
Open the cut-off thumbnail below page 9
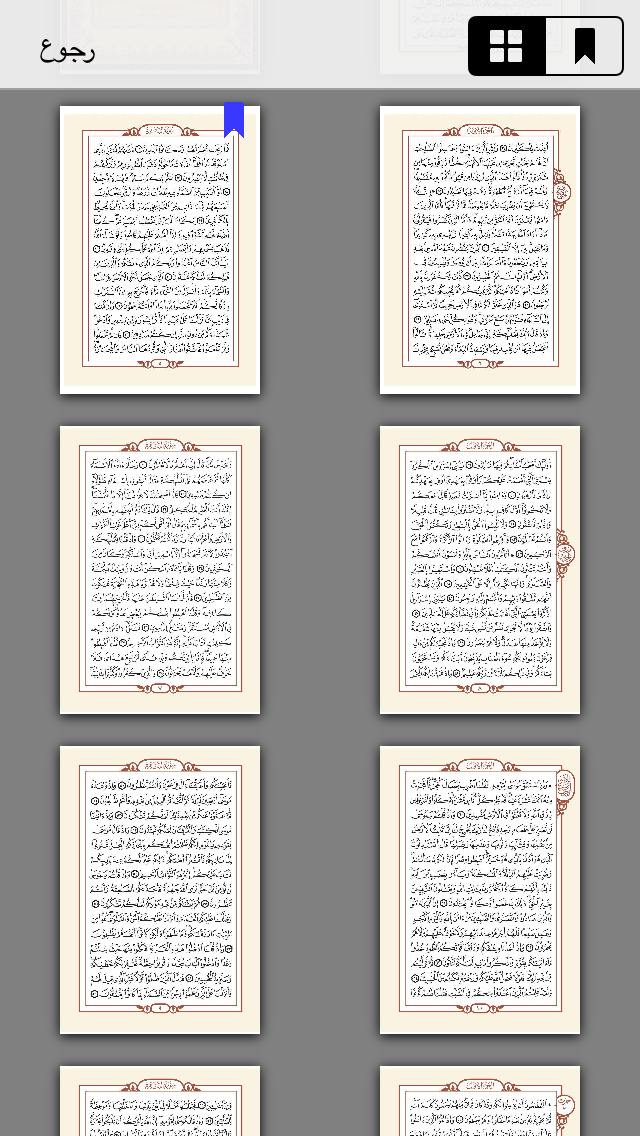(160, 1101)
